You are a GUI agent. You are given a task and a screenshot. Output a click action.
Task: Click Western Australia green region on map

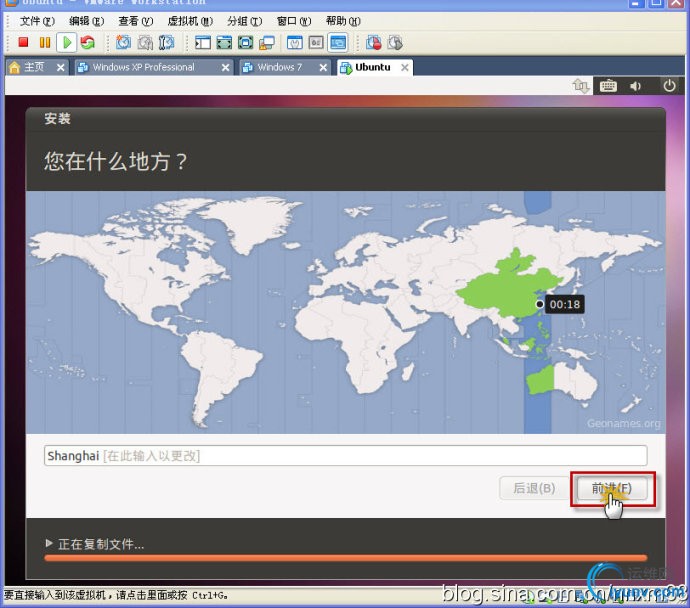click(540, 381)
